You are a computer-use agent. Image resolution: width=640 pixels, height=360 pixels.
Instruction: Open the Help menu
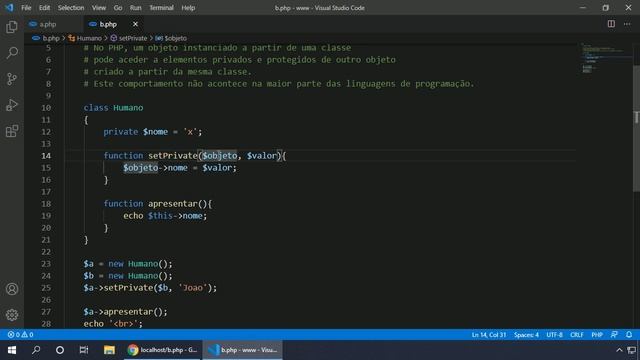(188, 8)
